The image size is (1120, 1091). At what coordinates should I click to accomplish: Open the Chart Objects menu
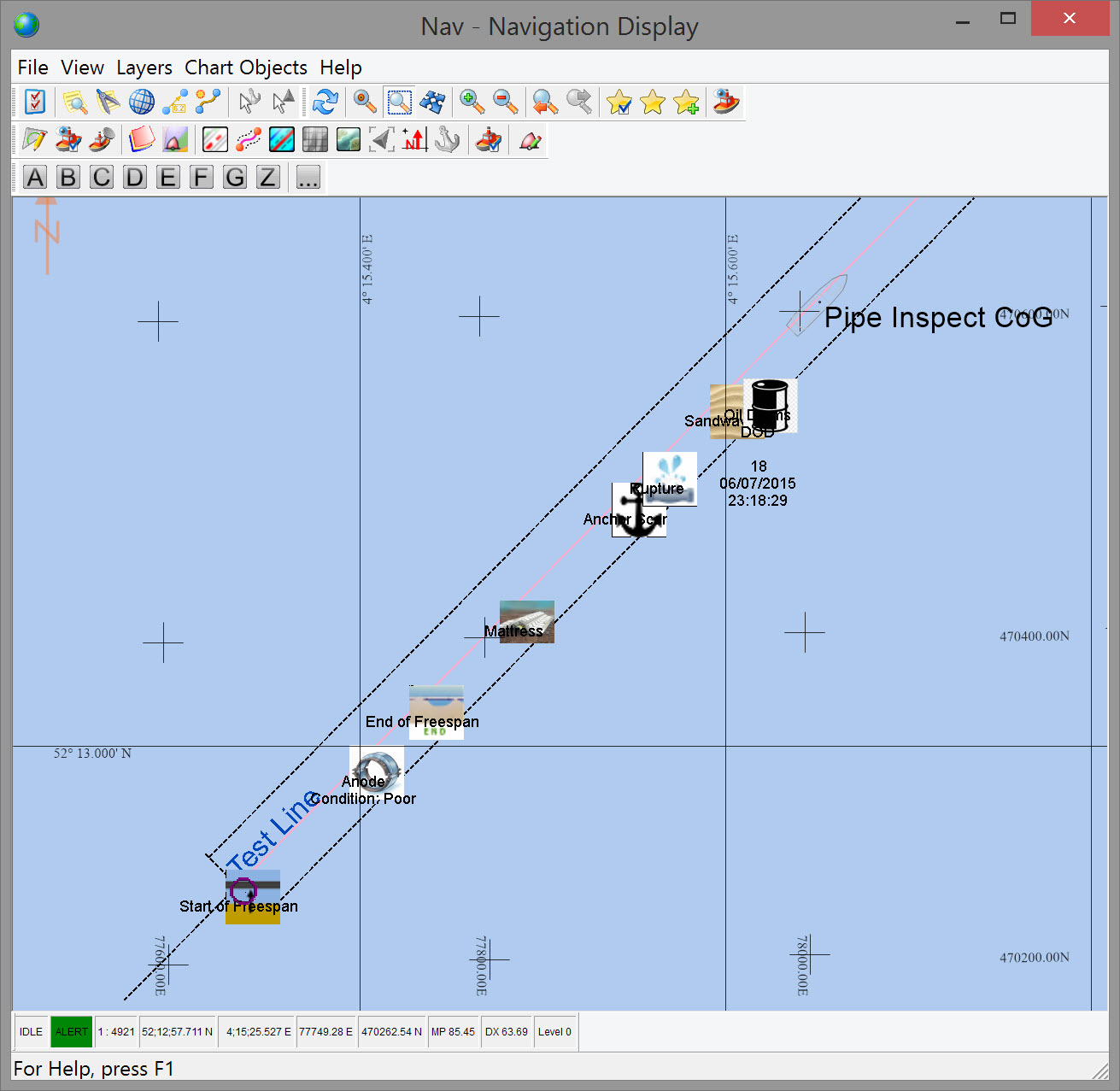pyautogui.click(x=246, y=67)
